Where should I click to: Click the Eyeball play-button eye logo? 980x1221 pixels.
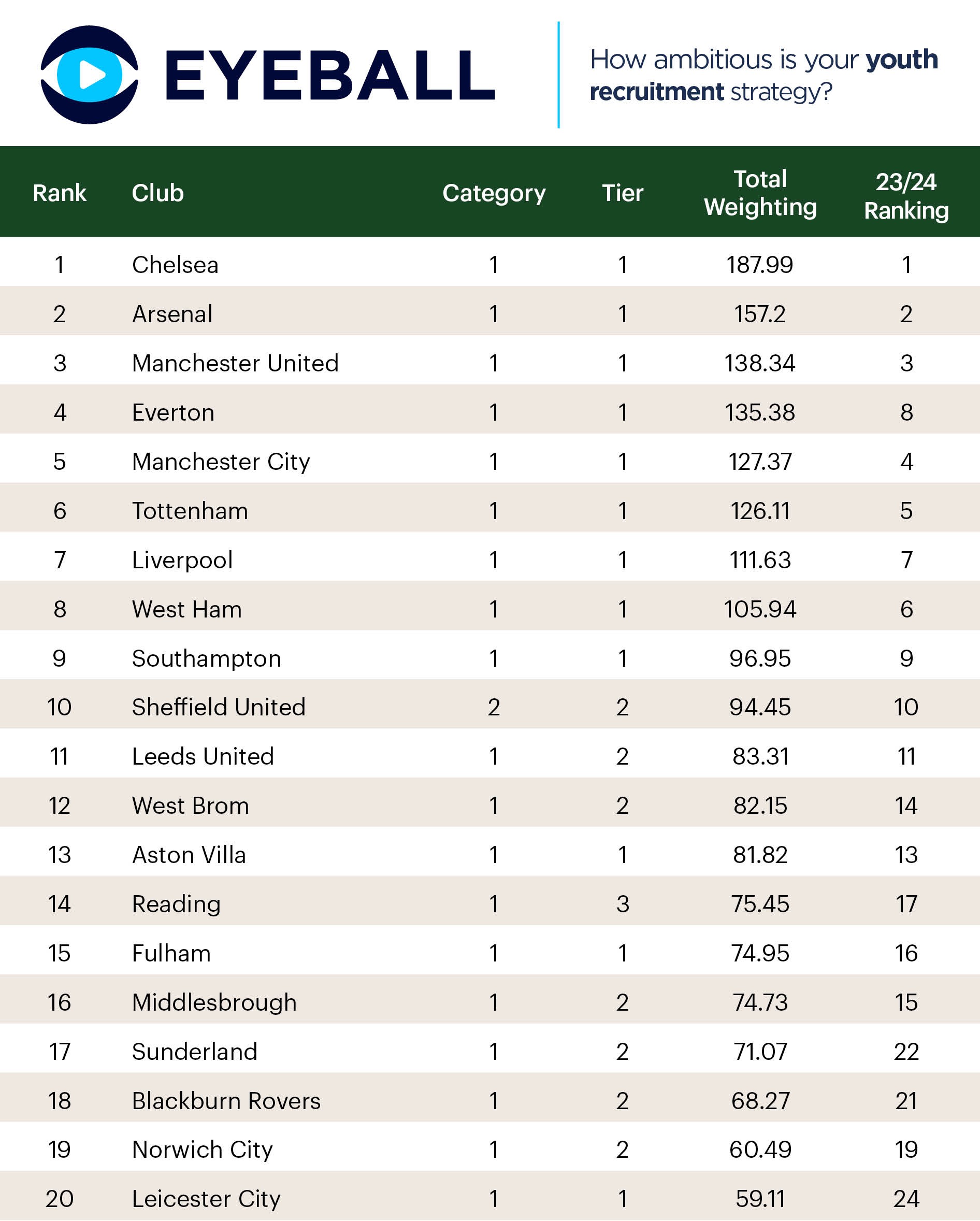(x=90, y=75)
